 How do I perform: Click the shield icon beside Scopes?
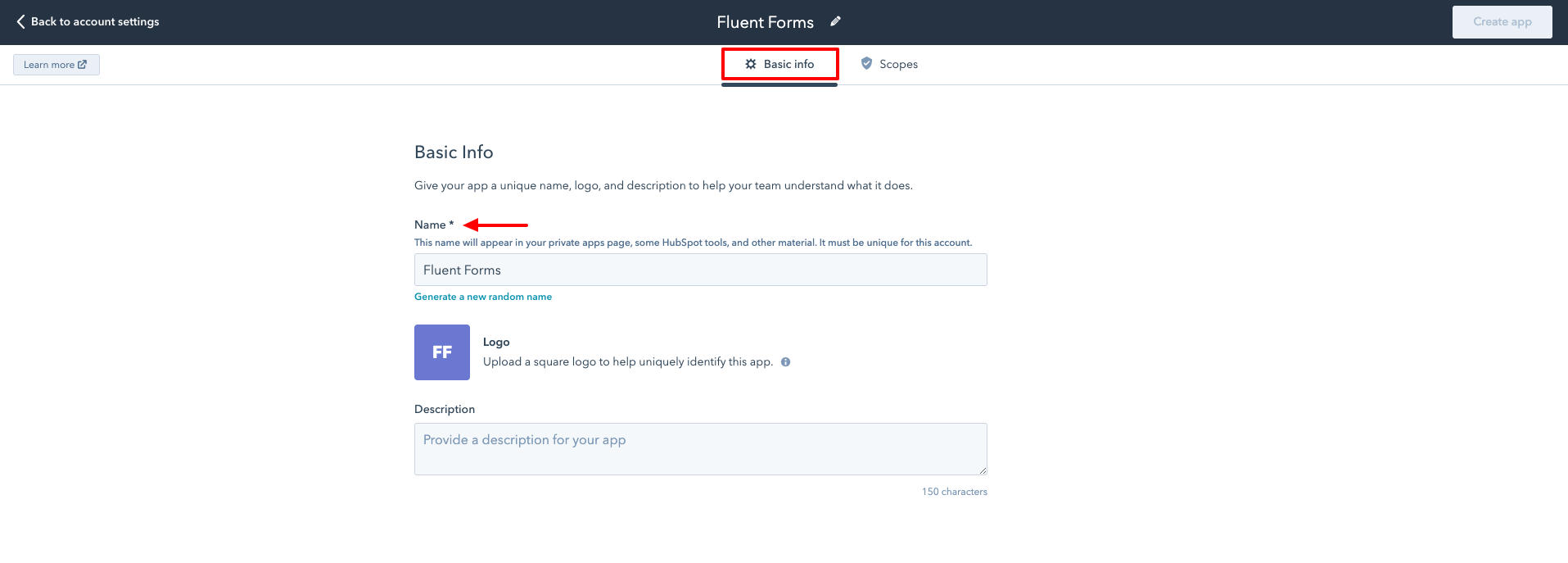pos(866,63)
